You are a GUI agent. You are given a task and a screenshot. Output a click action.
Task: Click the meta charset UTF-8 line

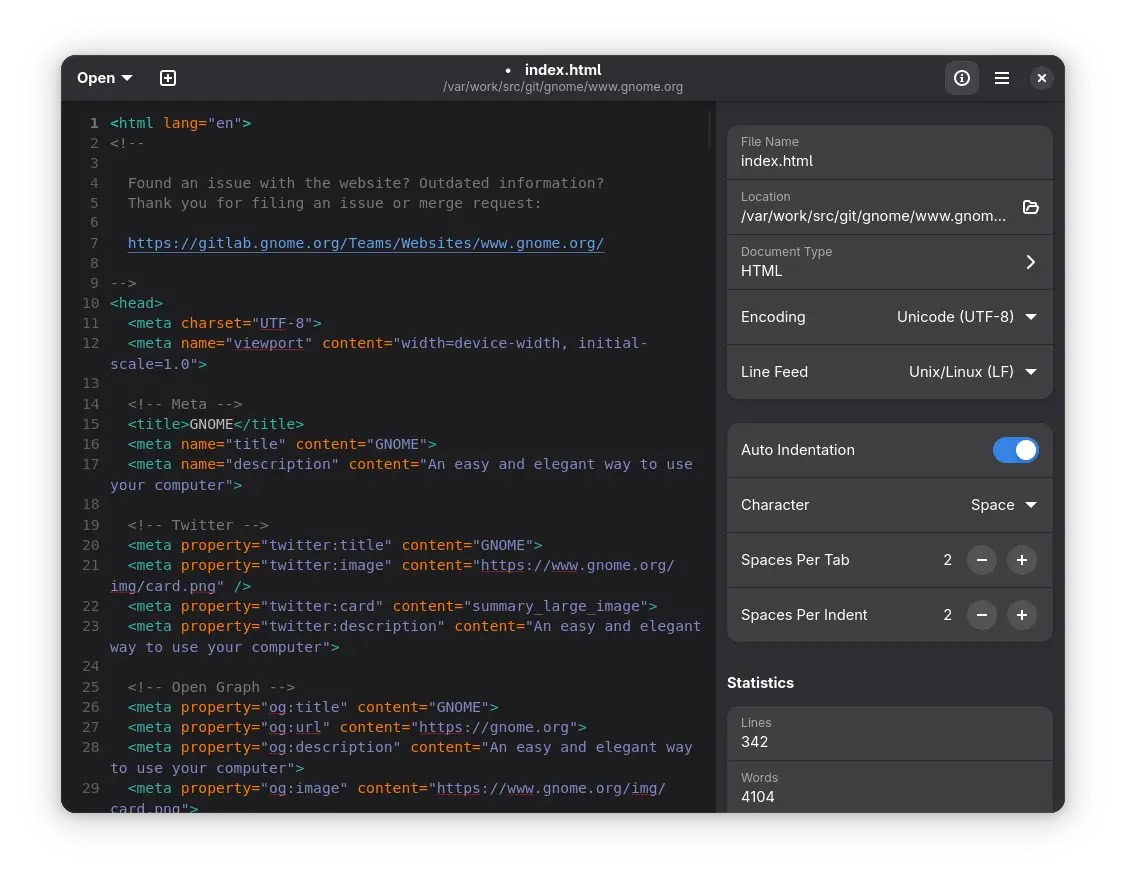point(224,323)
